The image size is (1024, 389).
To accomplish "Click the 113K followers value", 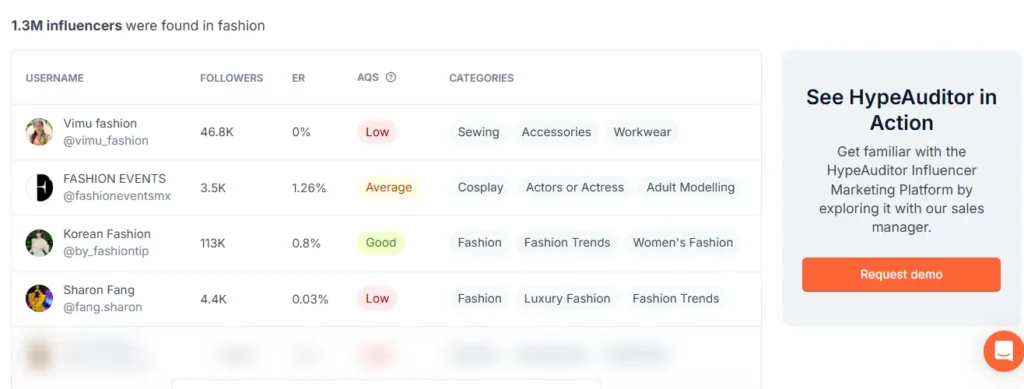I will 213,243.
